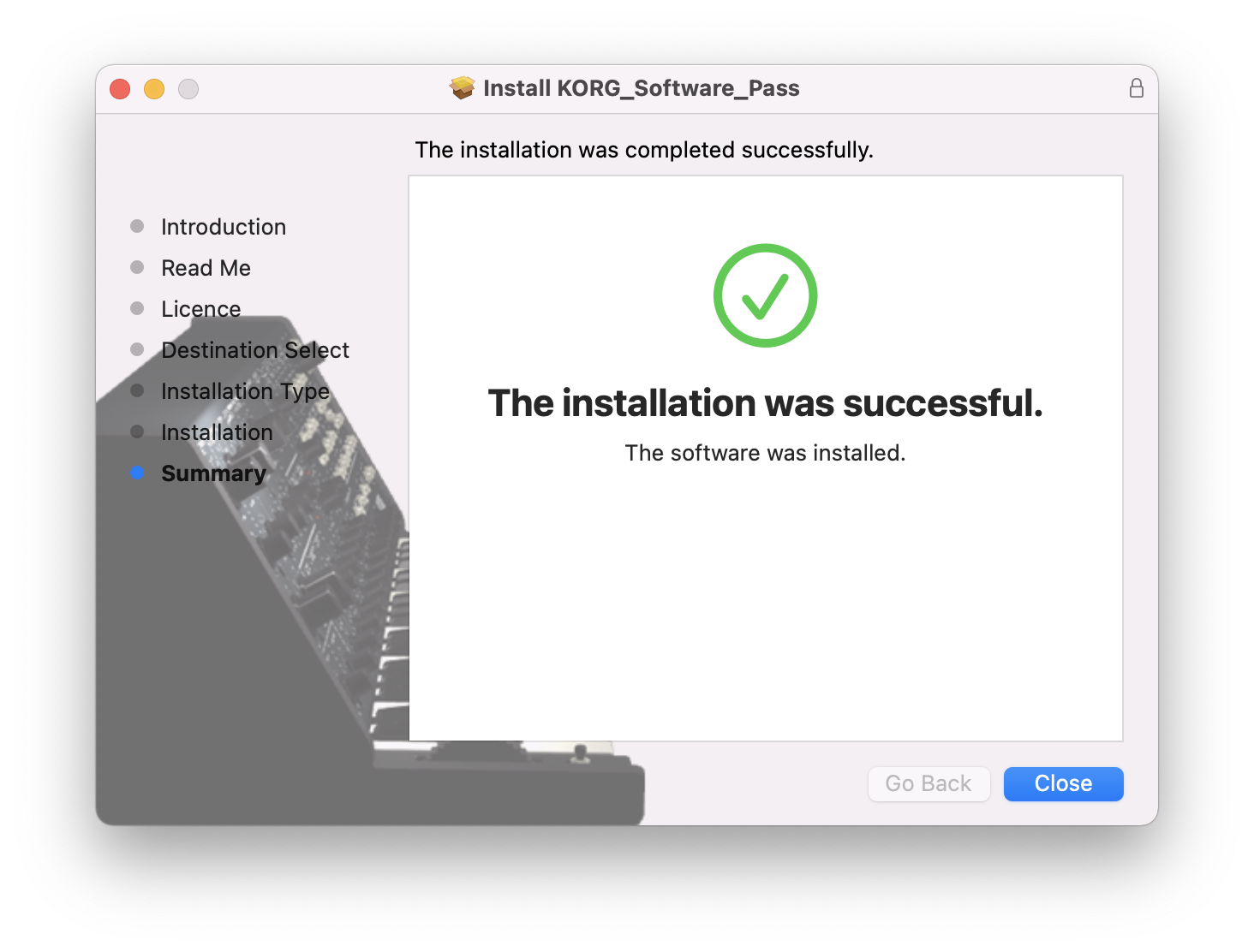
Task: Click the Close button to finish
Action: point(1063,784)
